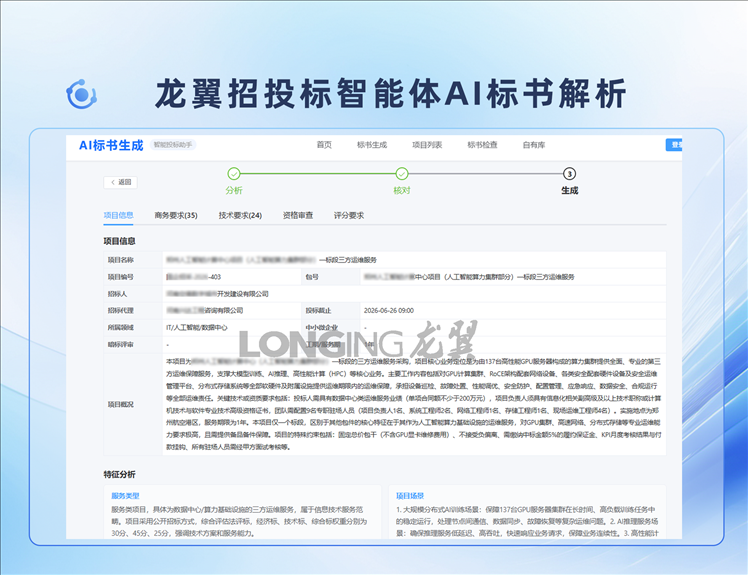The height and width of the screenshot is (575, 748).
Task: Click the AI标书生成 logo title
Action: click(111, 145)
